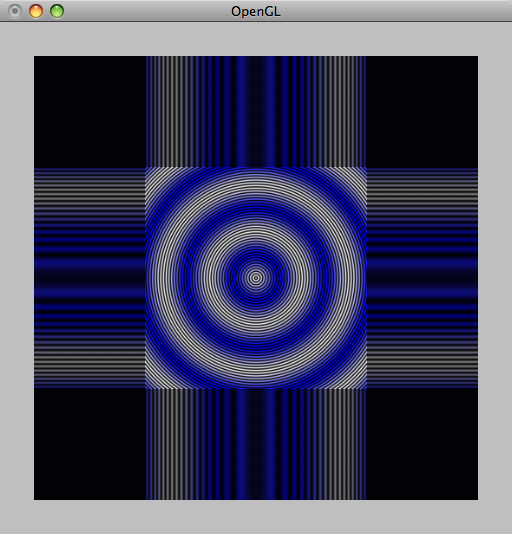
Task: Minimize the OpenGL window with orange button
Action: coord(36,11)
